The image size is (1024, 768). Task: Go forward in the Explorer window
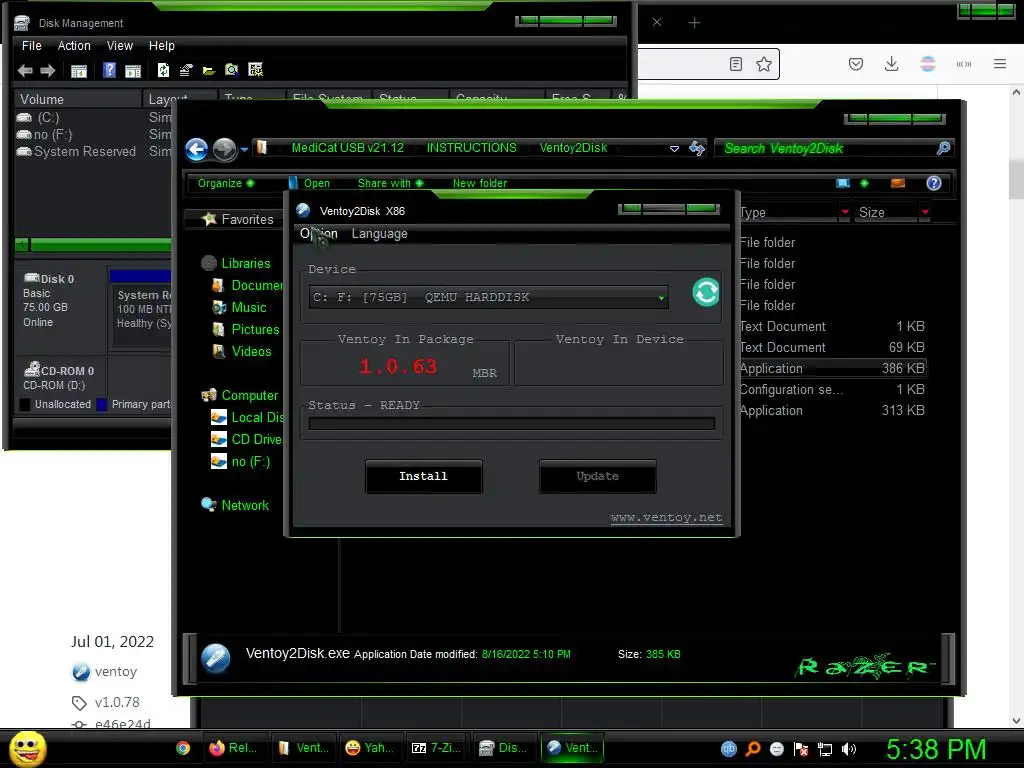(224, 150)
